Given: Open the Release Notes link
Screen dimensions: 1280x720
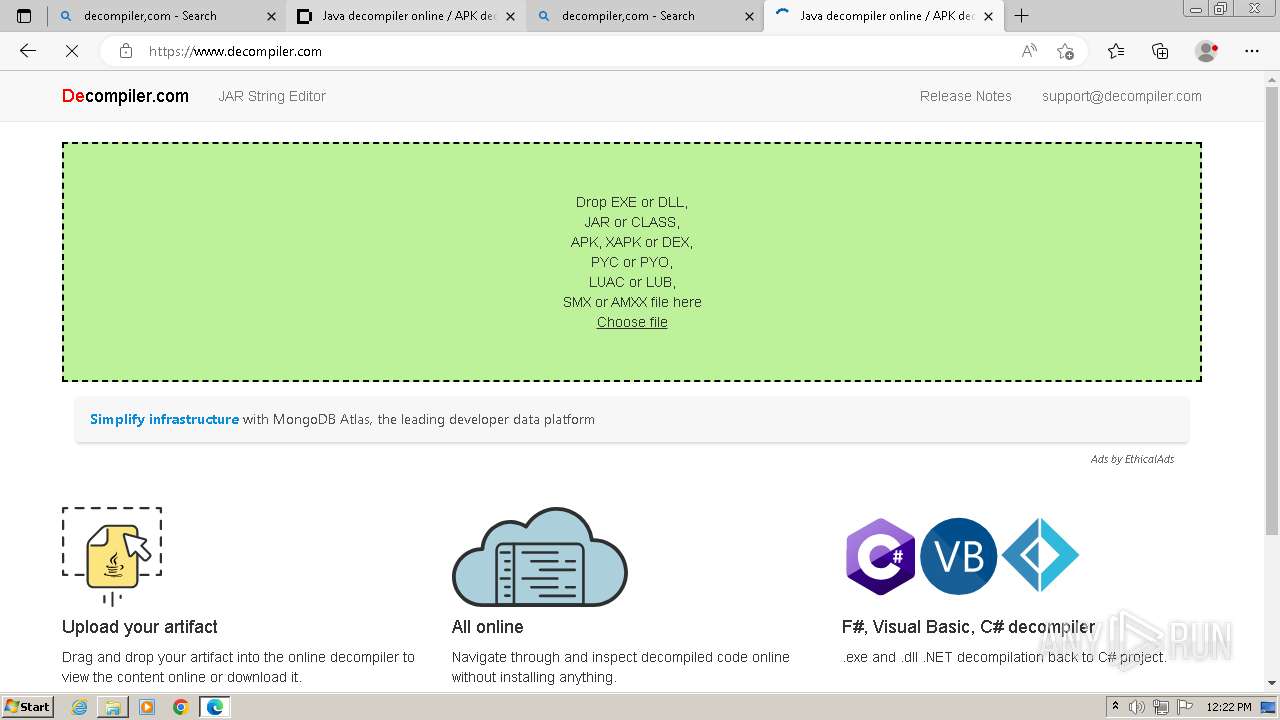Looking at the screenshot, I should coord(966,96).
